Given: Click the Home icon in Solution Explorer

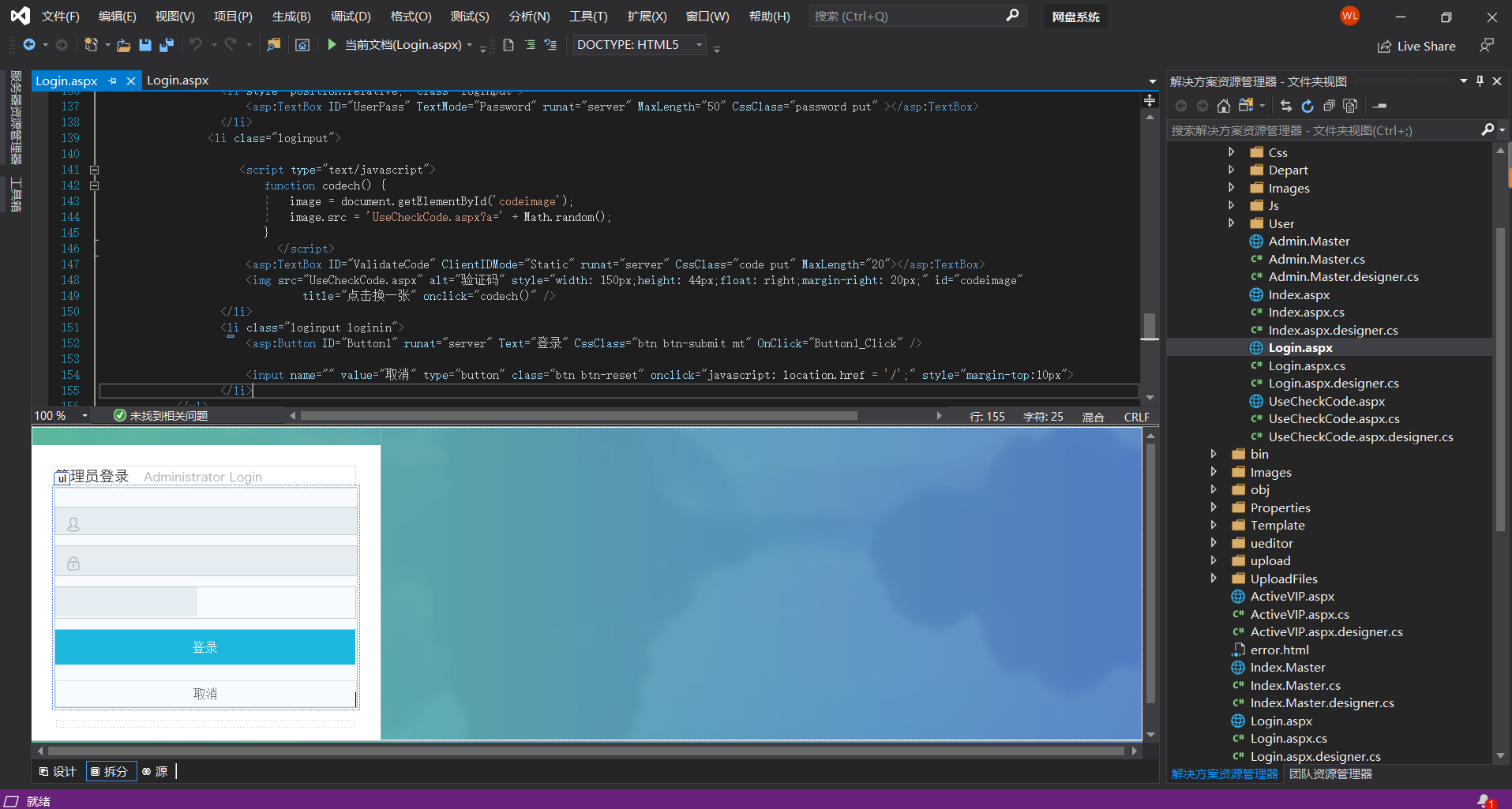Looking at the screenshot, I should tap(1223, 106).
